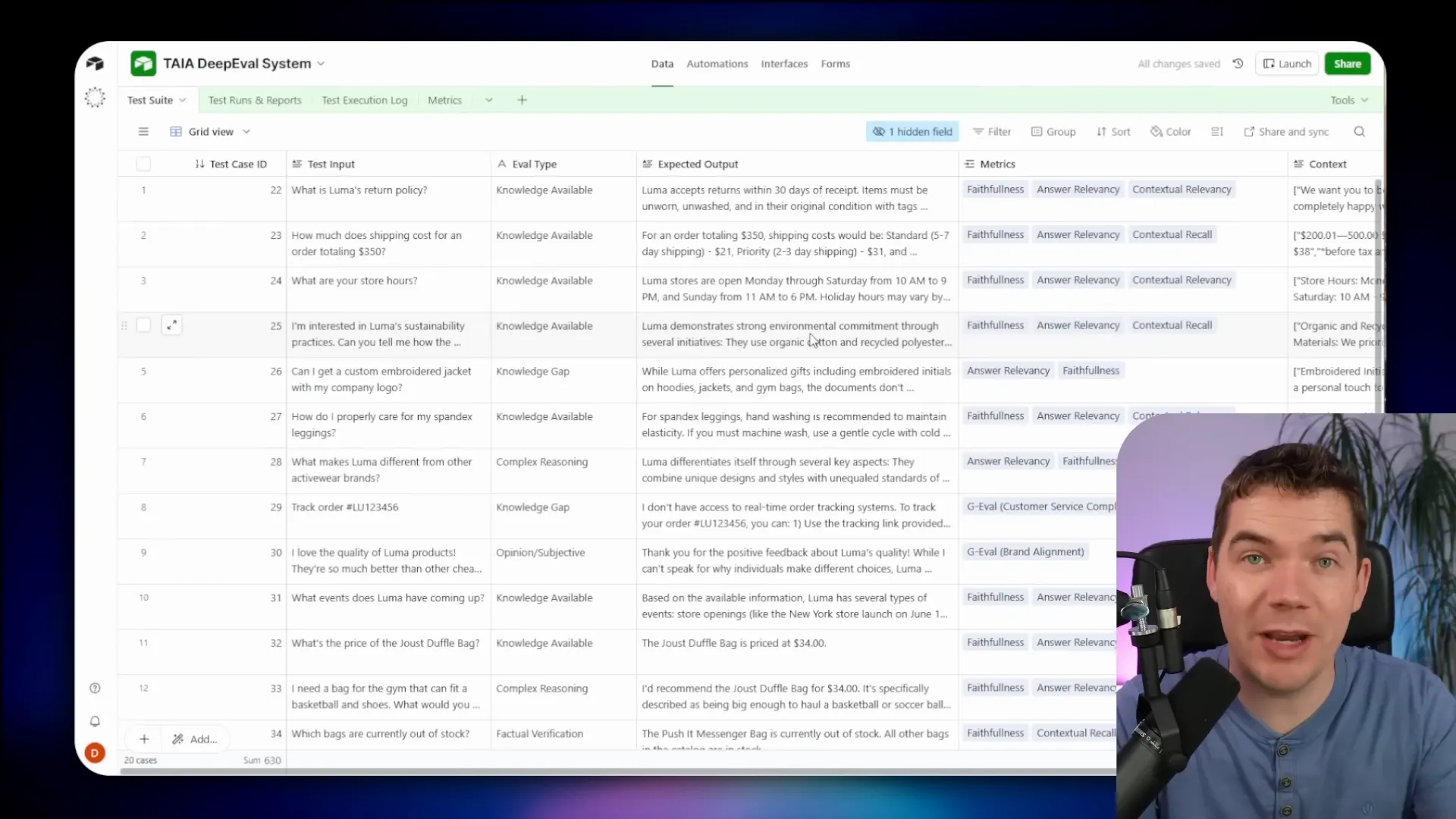
Task: Click the horizontal scrollbar at bottom of grid
Action: [618, 772]
